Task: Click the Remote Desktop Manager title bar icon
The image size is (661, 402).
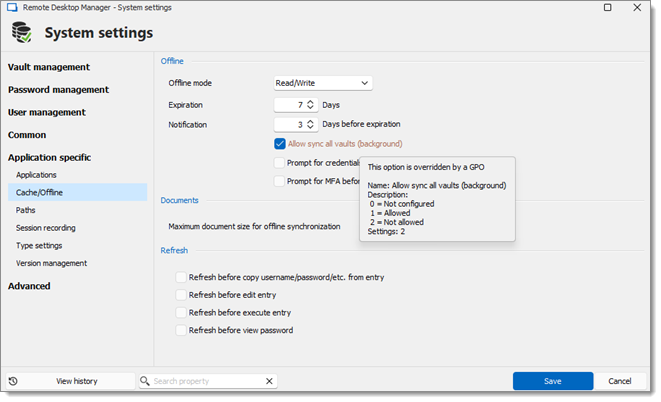Action: (x=12, y=7)
